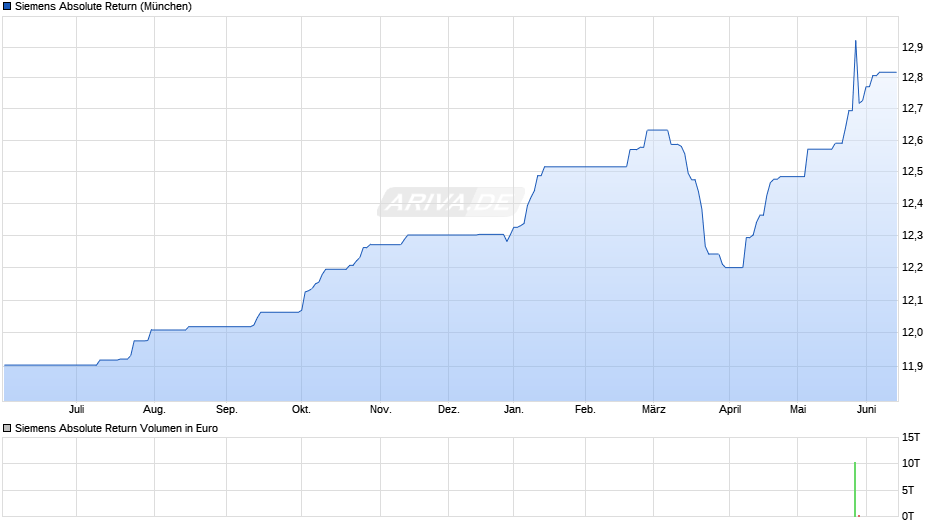The height and width of the screenshot is (526, 940).
Task: Click the price spike peak above 12,9
Action: click(x=855, y=41)
